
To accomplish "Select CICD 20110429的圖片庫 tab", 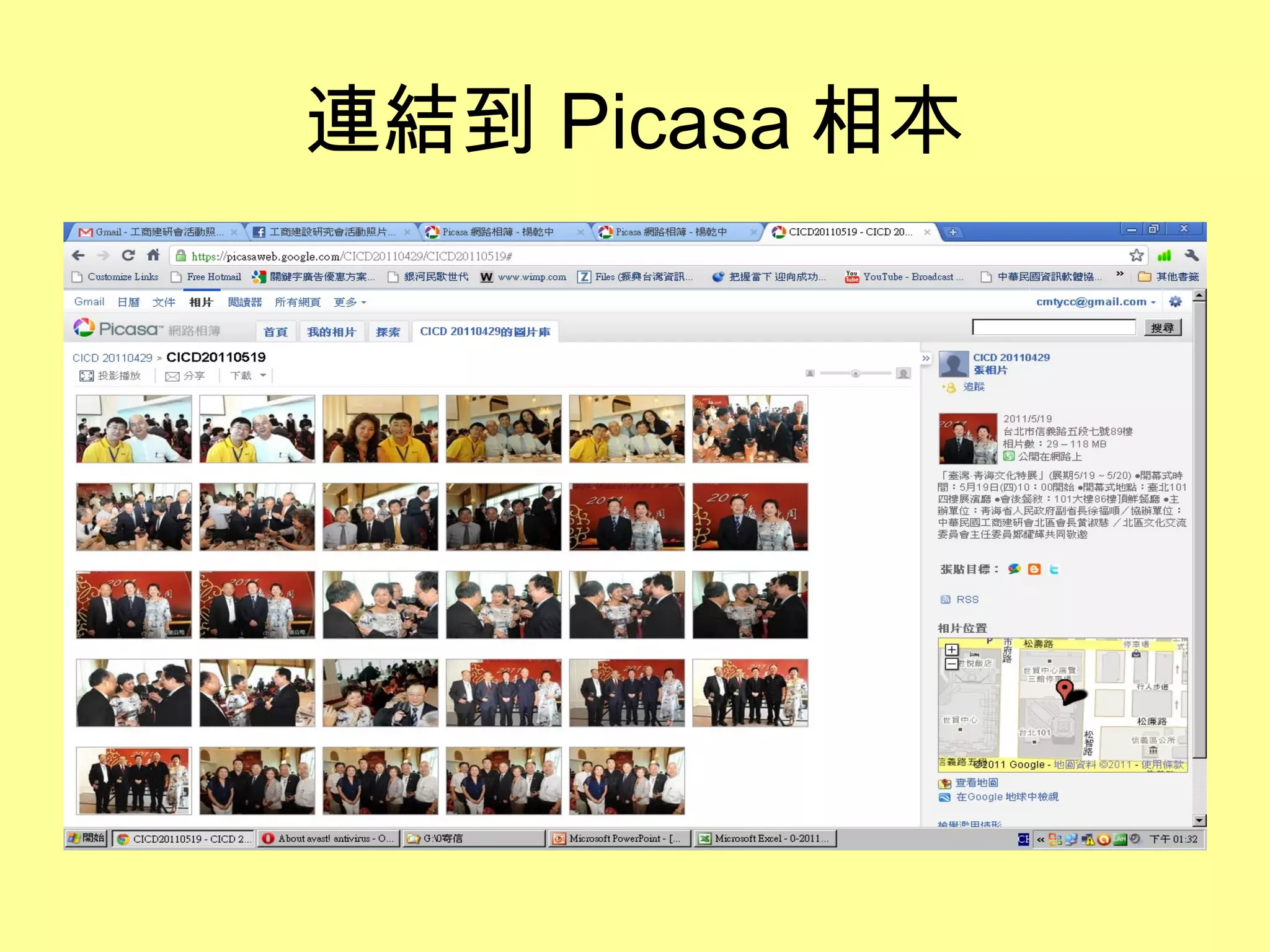I will coord(485,332).
